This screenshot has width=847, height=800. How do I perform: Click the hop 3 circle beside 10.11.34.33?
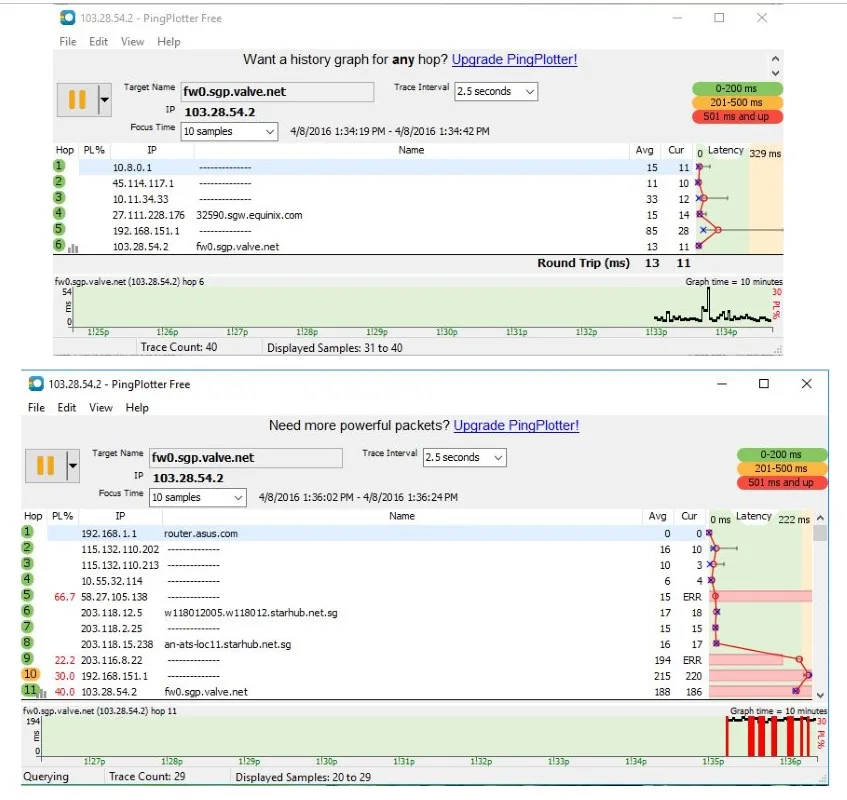[x=59, y=198]
